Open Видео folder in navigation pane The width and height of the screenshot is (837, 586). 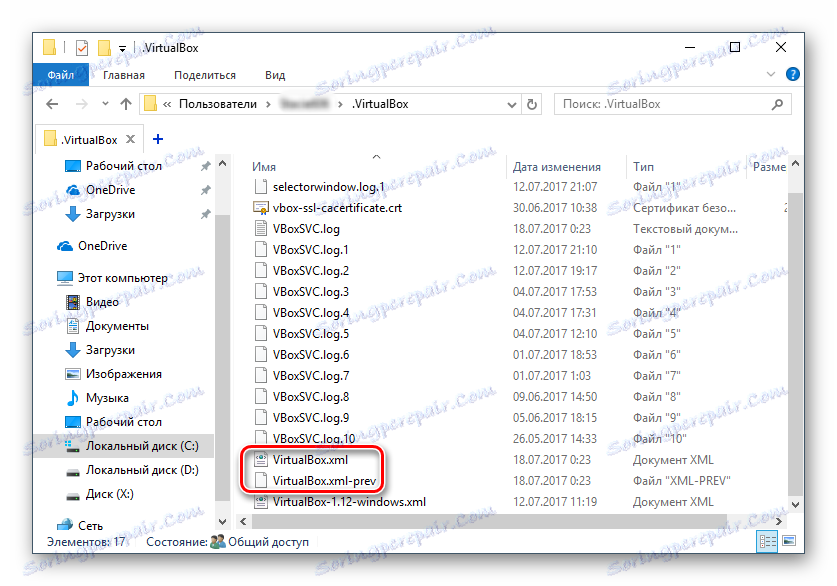(102, 302)
